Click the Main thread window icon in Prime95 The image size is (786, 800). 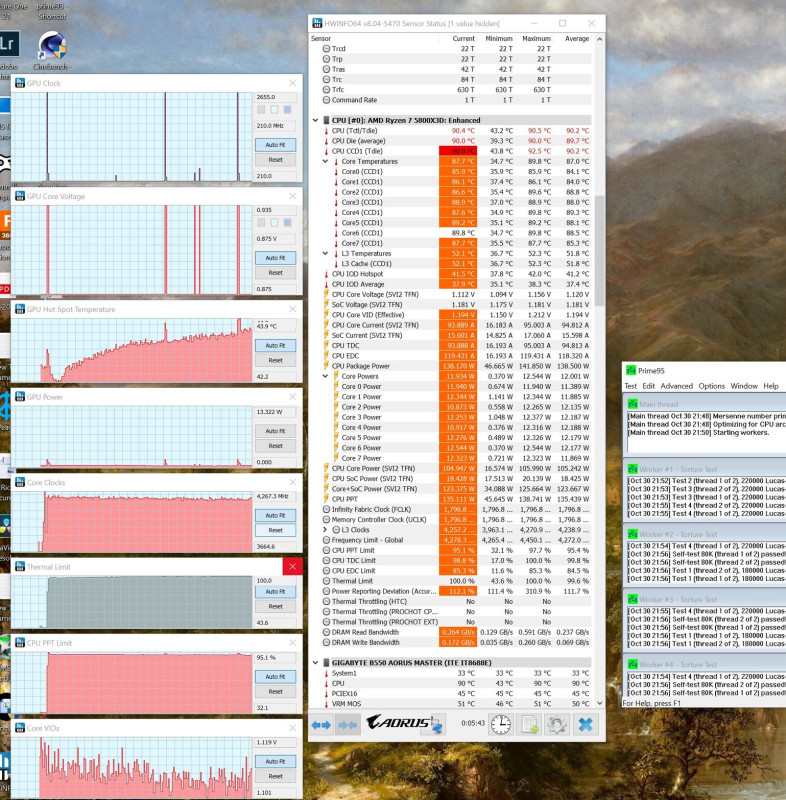click(x=632, y=404)
